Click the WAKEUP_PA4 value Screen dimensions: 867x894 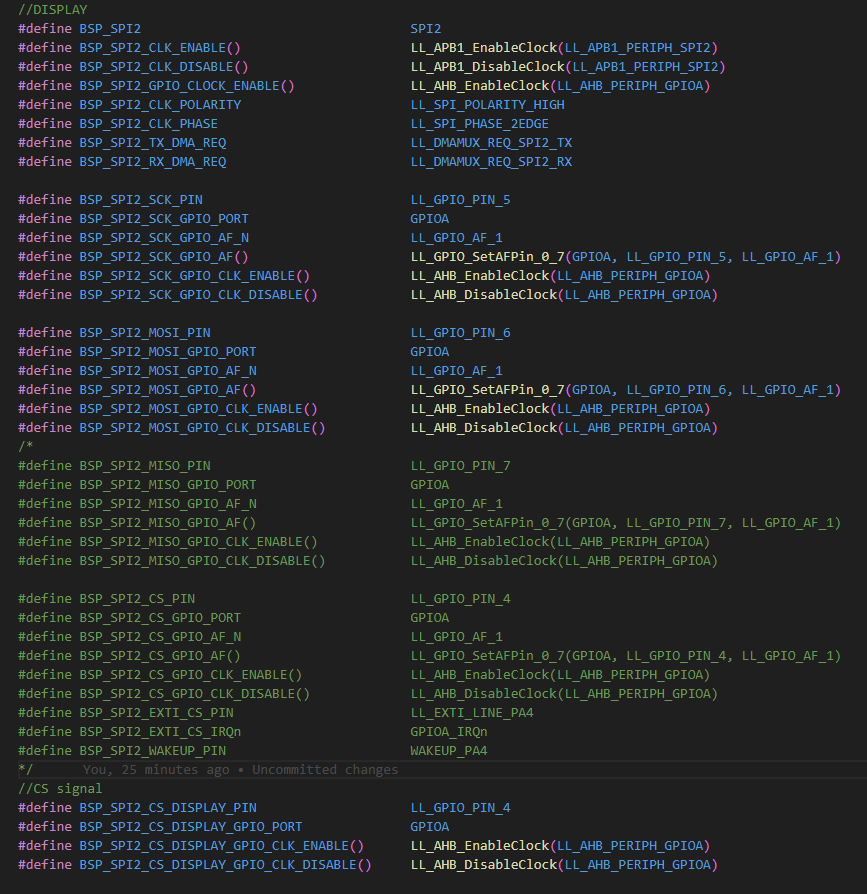click(x=449, y=751)
